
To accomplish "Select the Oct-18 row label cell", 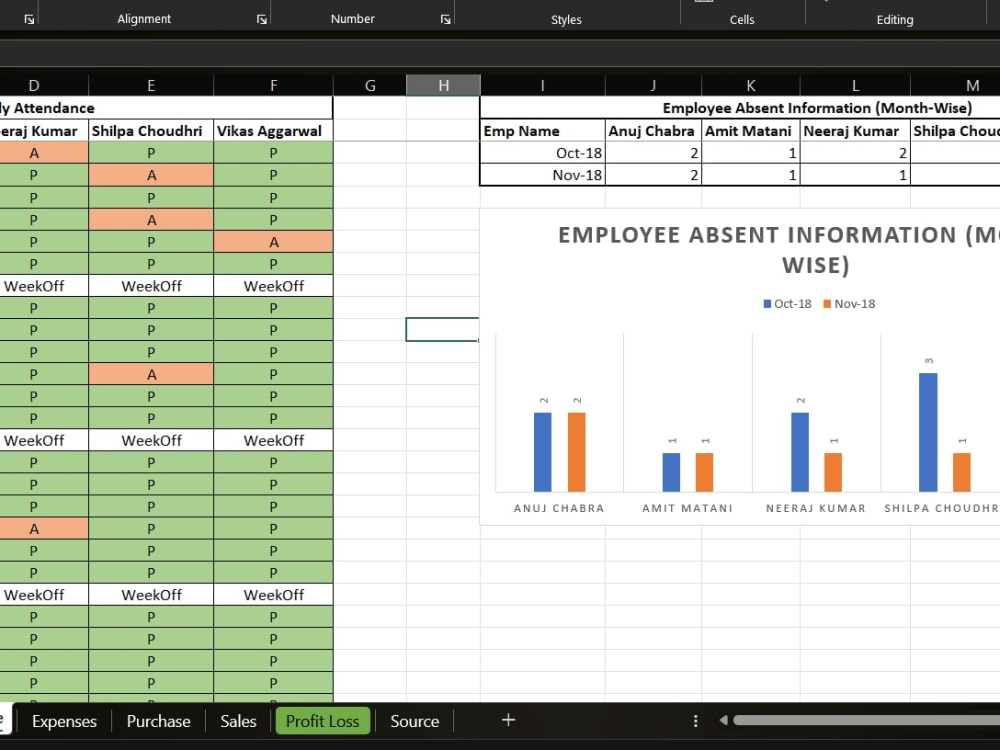I will click(542, 153).
